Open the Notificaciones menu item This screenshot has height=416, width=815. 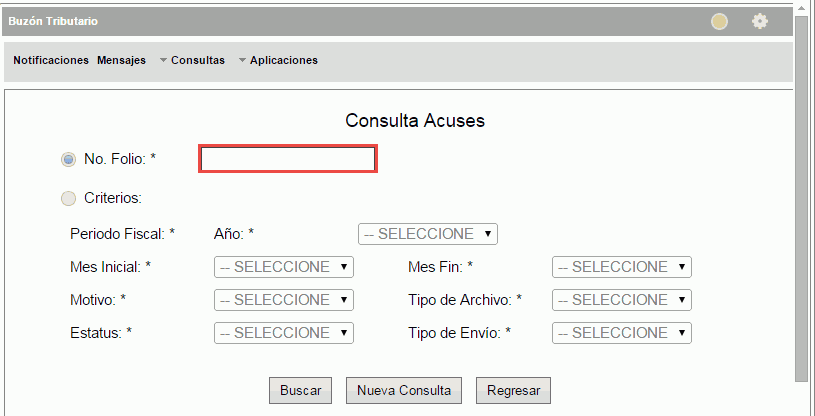51,60
